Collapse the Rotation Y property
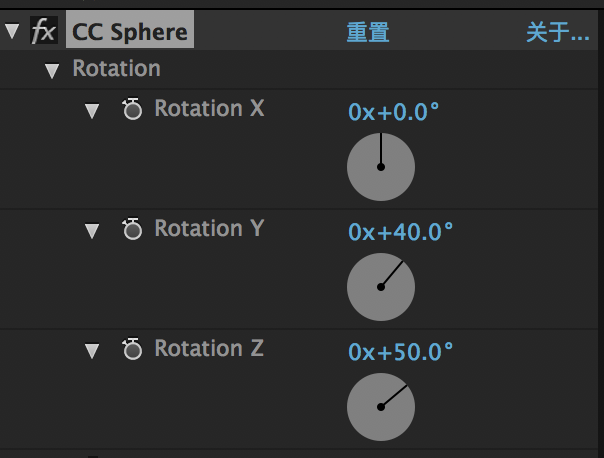 (x=92, y=231)
